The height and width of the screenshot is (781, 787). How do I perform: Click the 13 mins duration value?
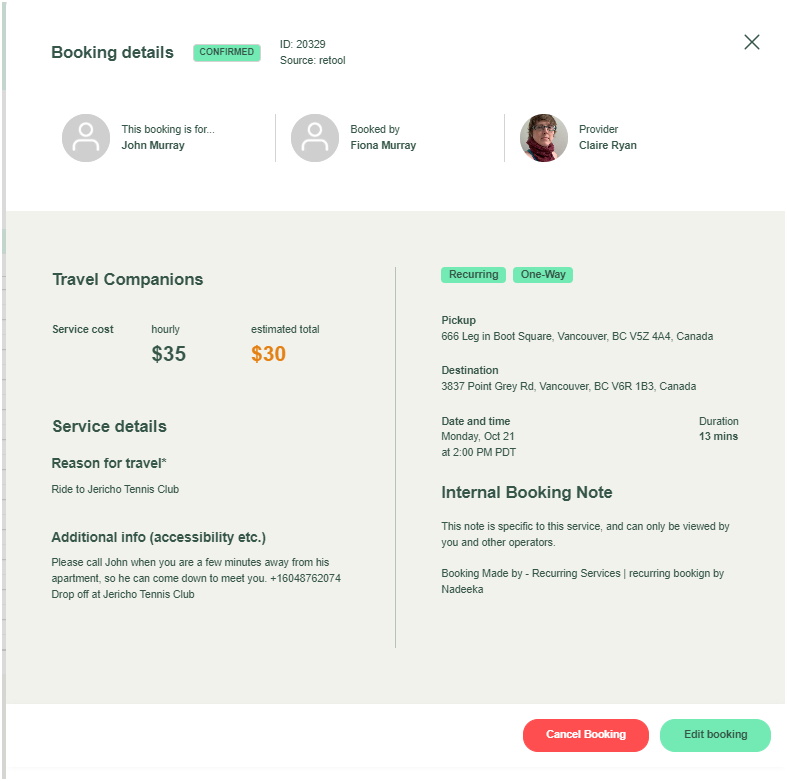pyautogui.click(x=718, y=437)
